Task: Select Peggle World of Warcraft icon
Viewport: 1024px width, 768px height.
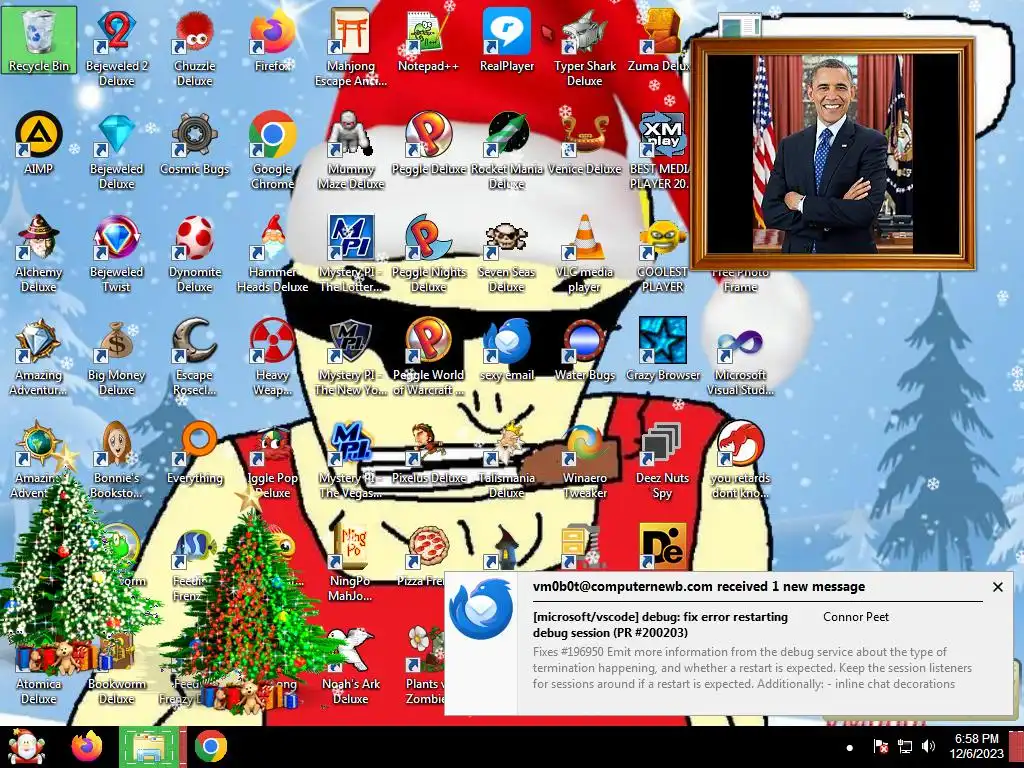Action: 428,357
